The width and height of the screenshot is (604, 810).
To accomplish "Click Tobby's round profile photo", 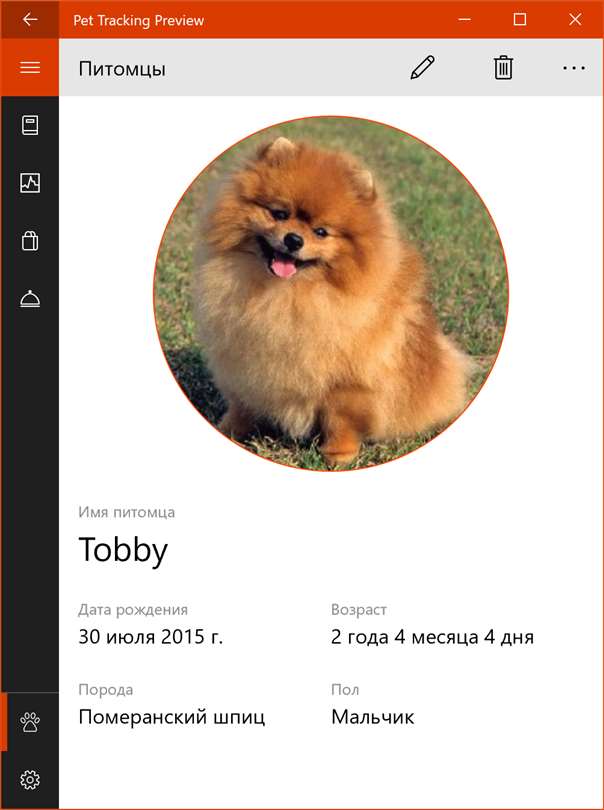I will coord(331,293).
